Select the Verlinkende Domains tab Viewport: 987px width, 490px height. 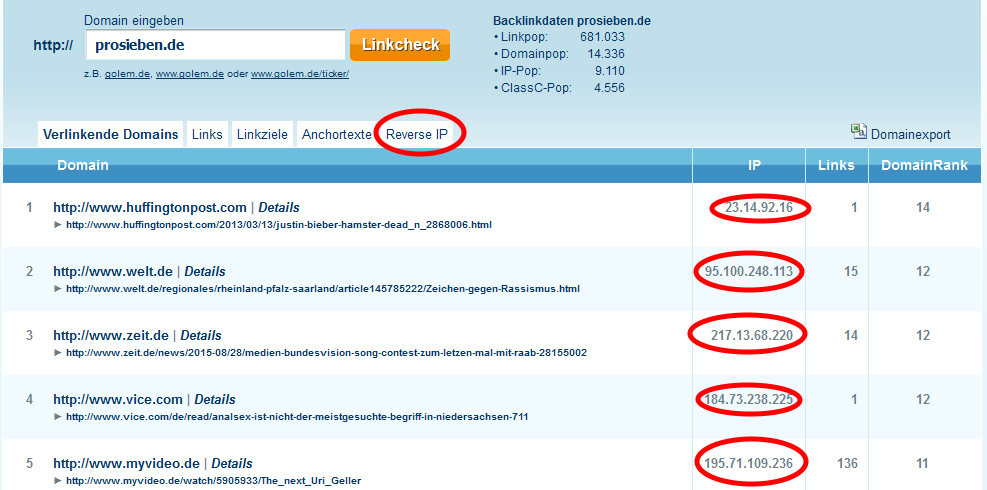point(111,134)
